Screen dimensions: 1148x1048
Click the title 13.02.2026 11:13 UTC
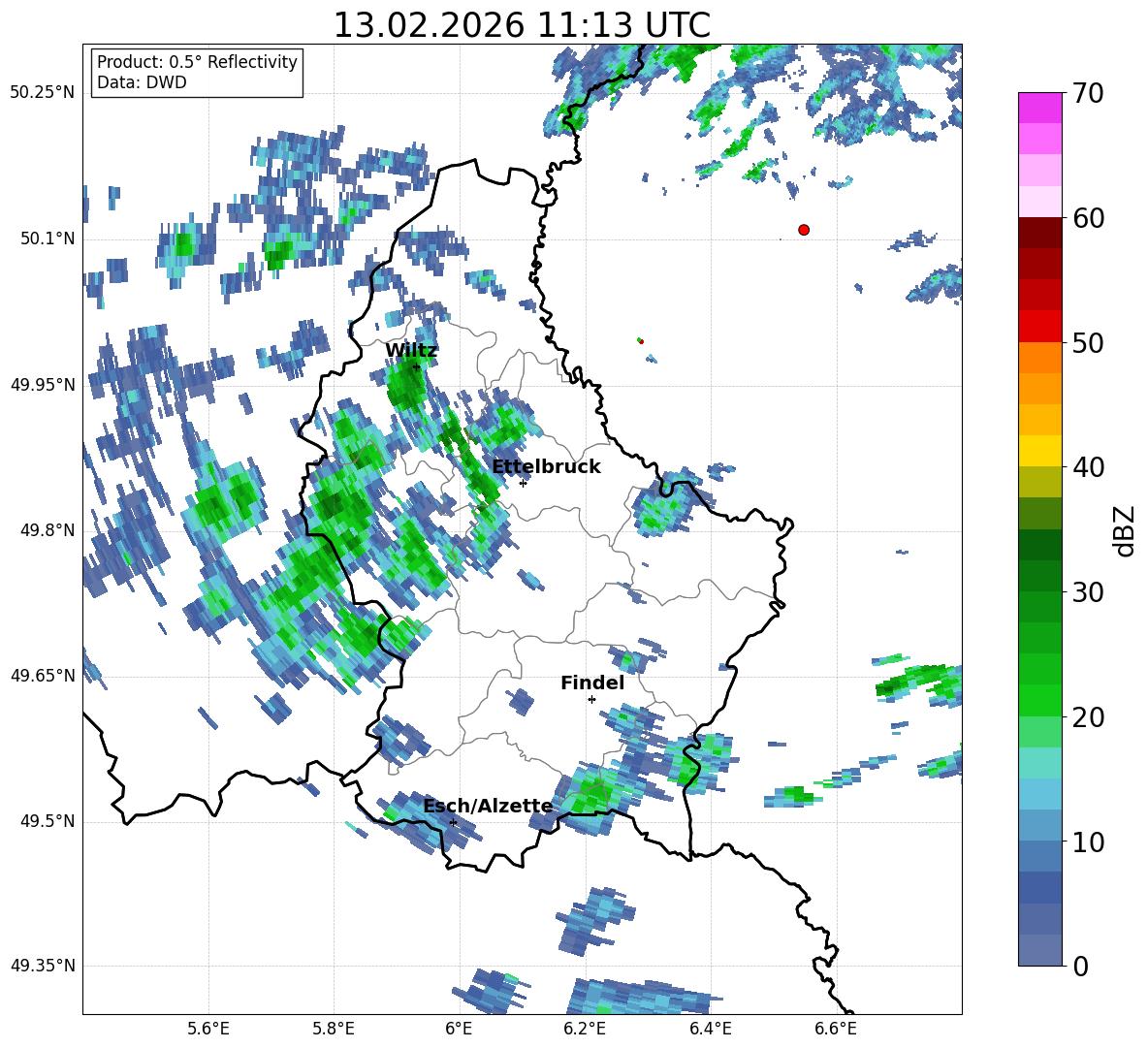point(522,25)
